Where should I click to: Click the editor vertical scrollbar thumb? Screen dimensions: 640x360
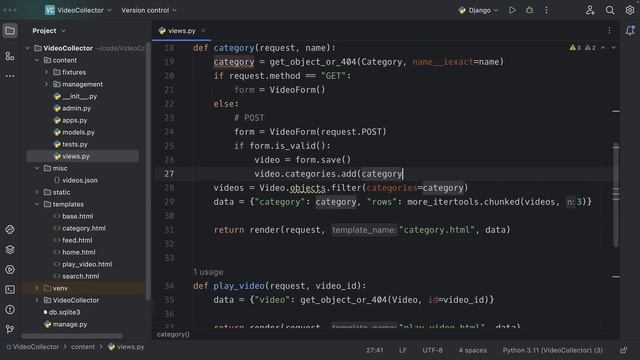(616, 195)
